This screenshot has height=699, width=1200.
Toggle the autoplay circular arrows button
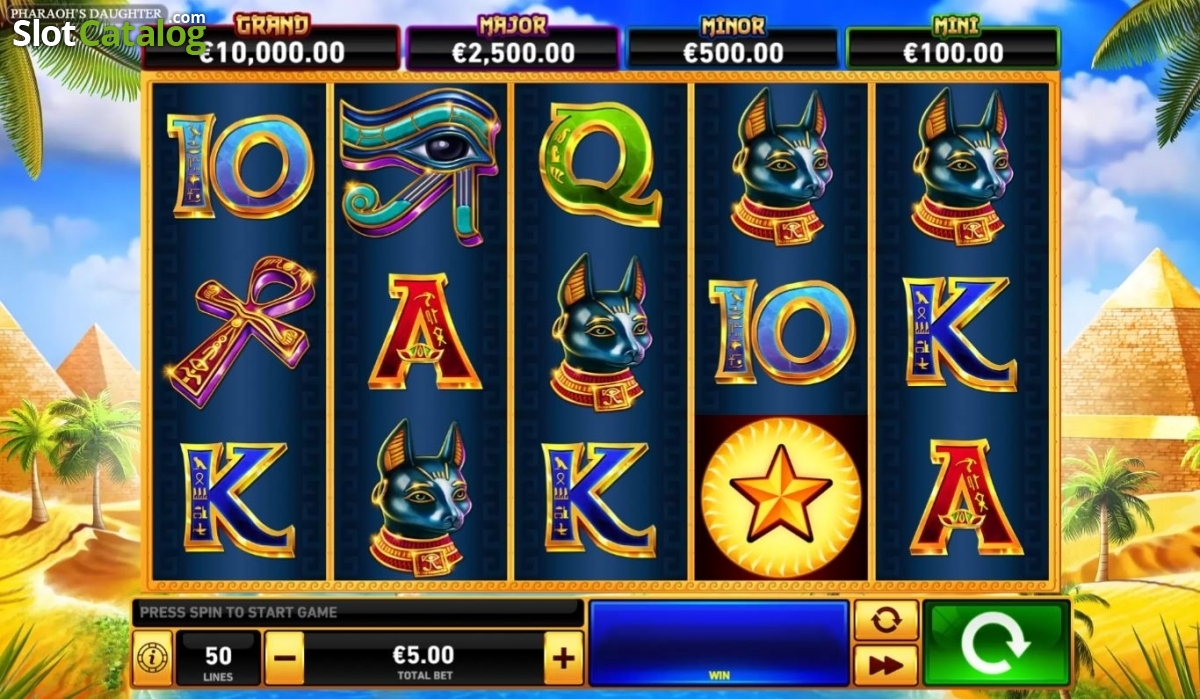pos(886,620)
